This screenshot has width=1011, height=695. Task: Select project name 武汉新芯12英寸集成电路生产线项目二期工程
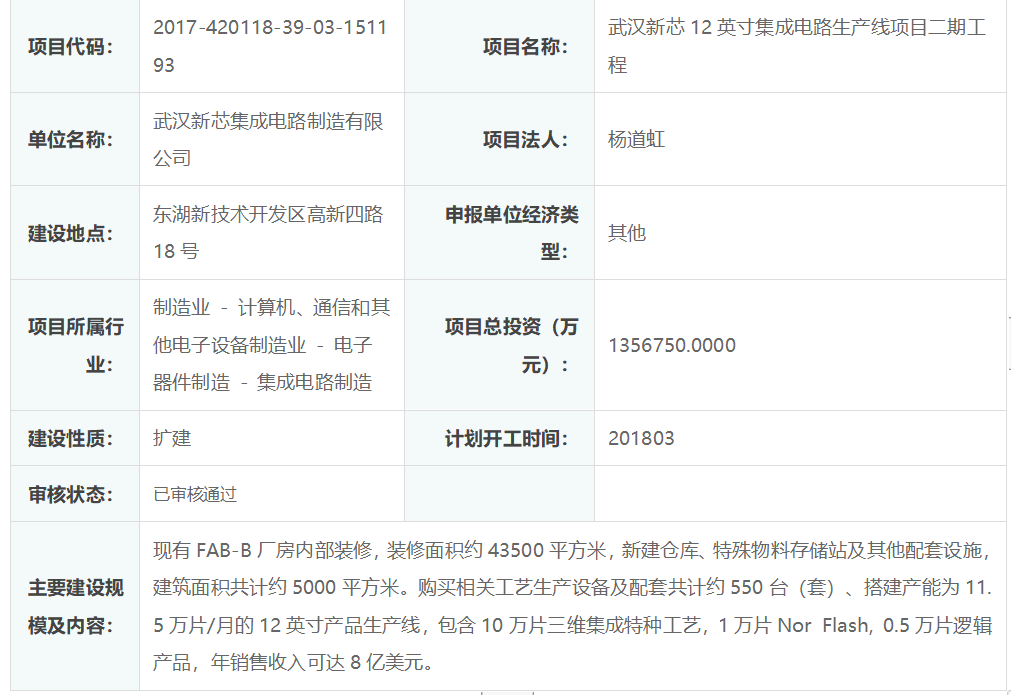tap(797, 46)
